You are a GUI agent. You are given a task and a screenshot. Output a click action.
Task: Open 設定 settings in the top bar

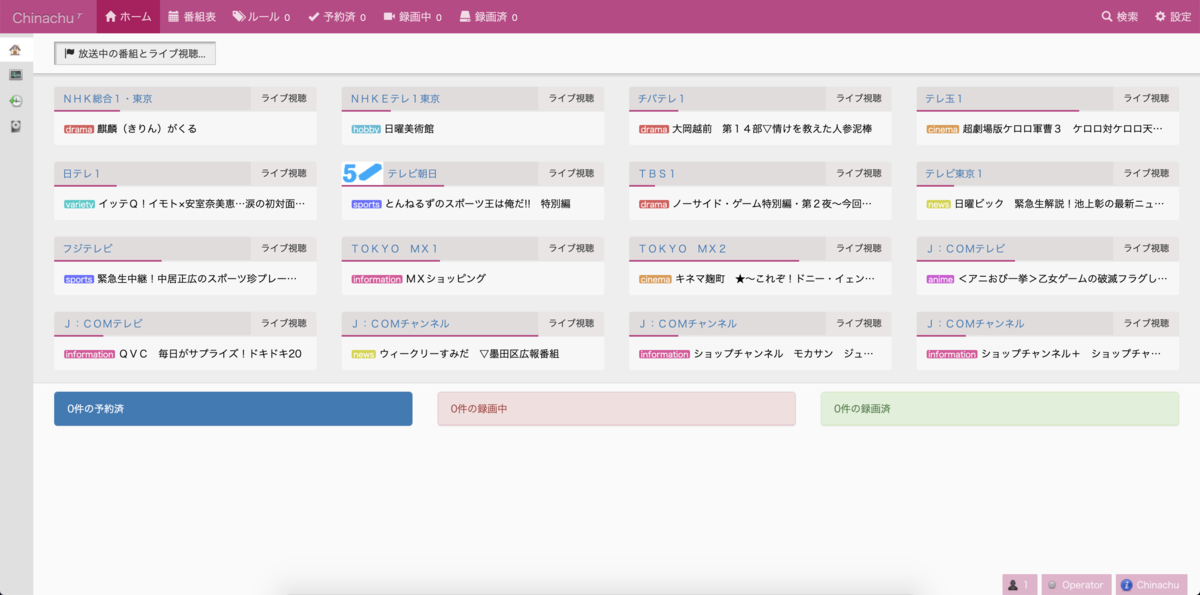[1172, 17]
